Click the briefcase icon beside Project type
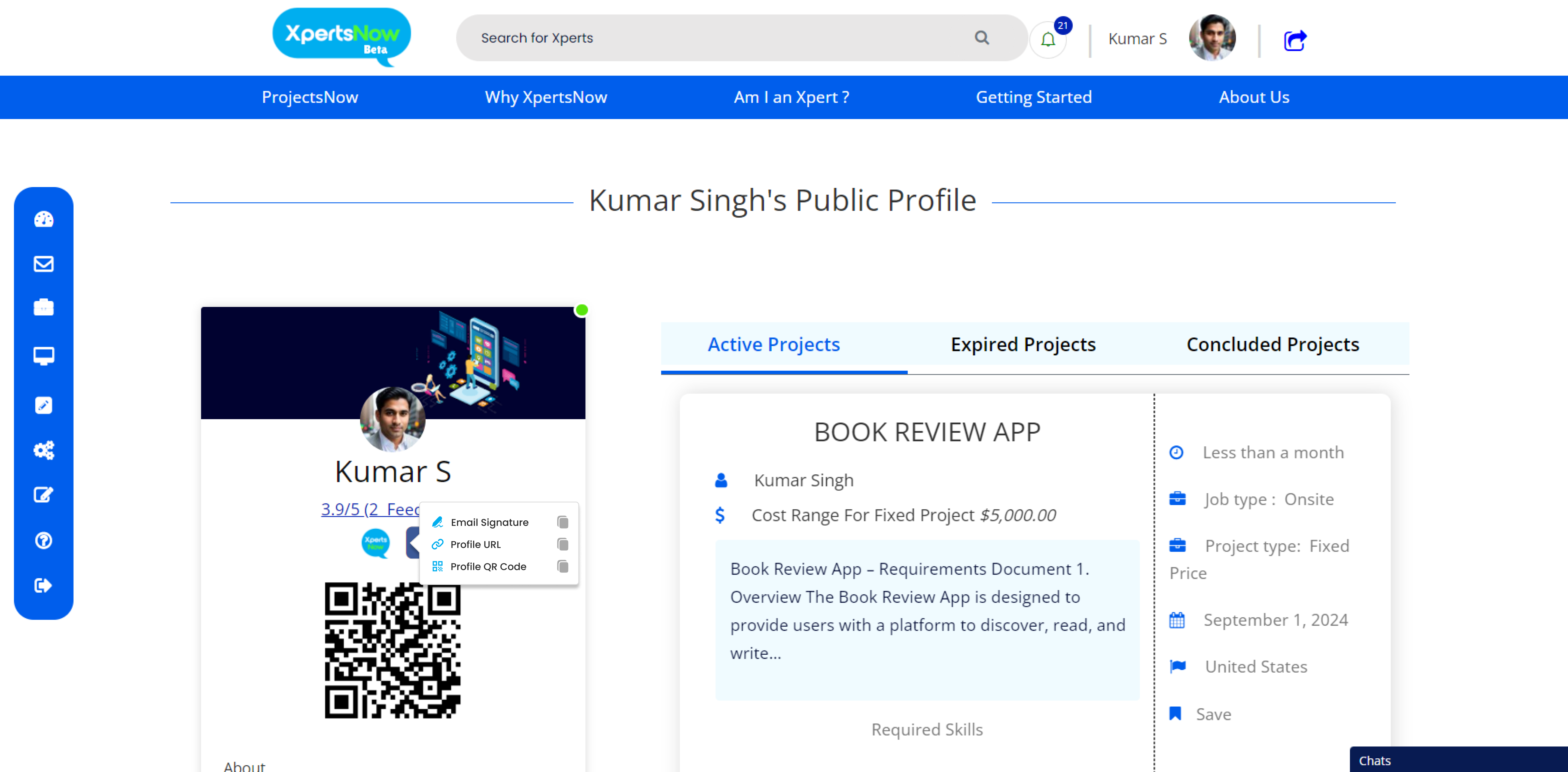This screenshot has width=1568, height=772. click(x=1177, y=545)
